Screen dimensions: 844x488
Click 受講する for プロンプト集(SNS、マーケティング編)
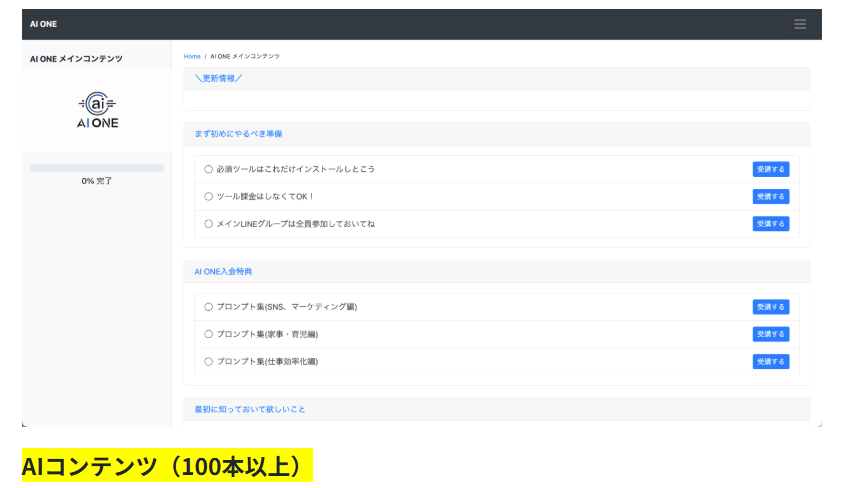(x=771, y=307)
